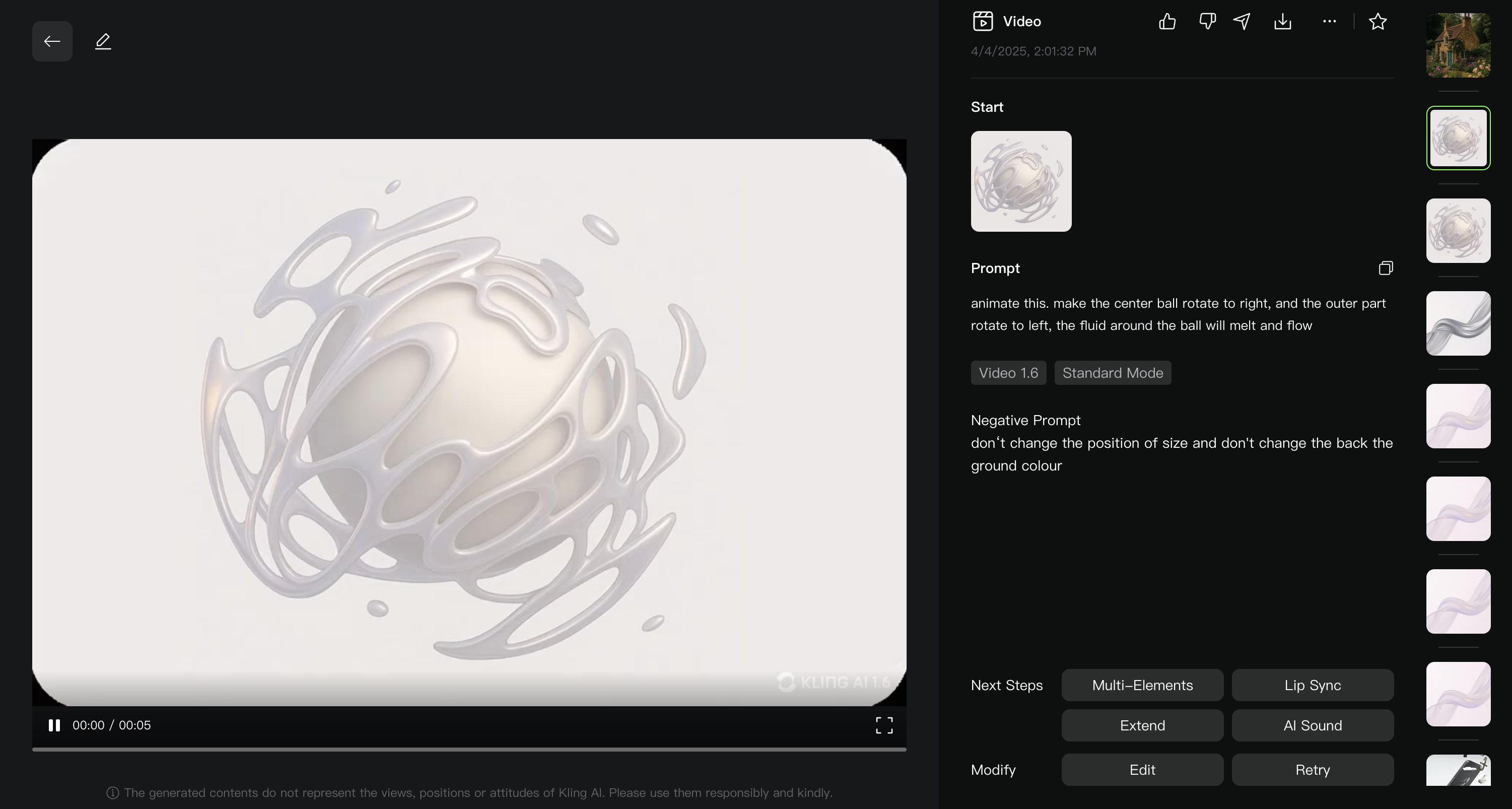
Task: Click the video progress bar
Action: pyautogui.click(x=468, y=749)
